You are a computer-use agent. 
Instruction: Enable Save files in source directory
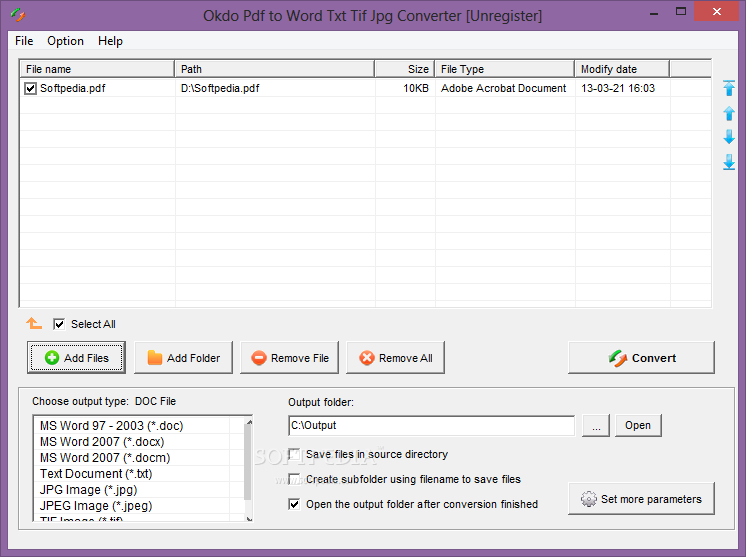294,454
